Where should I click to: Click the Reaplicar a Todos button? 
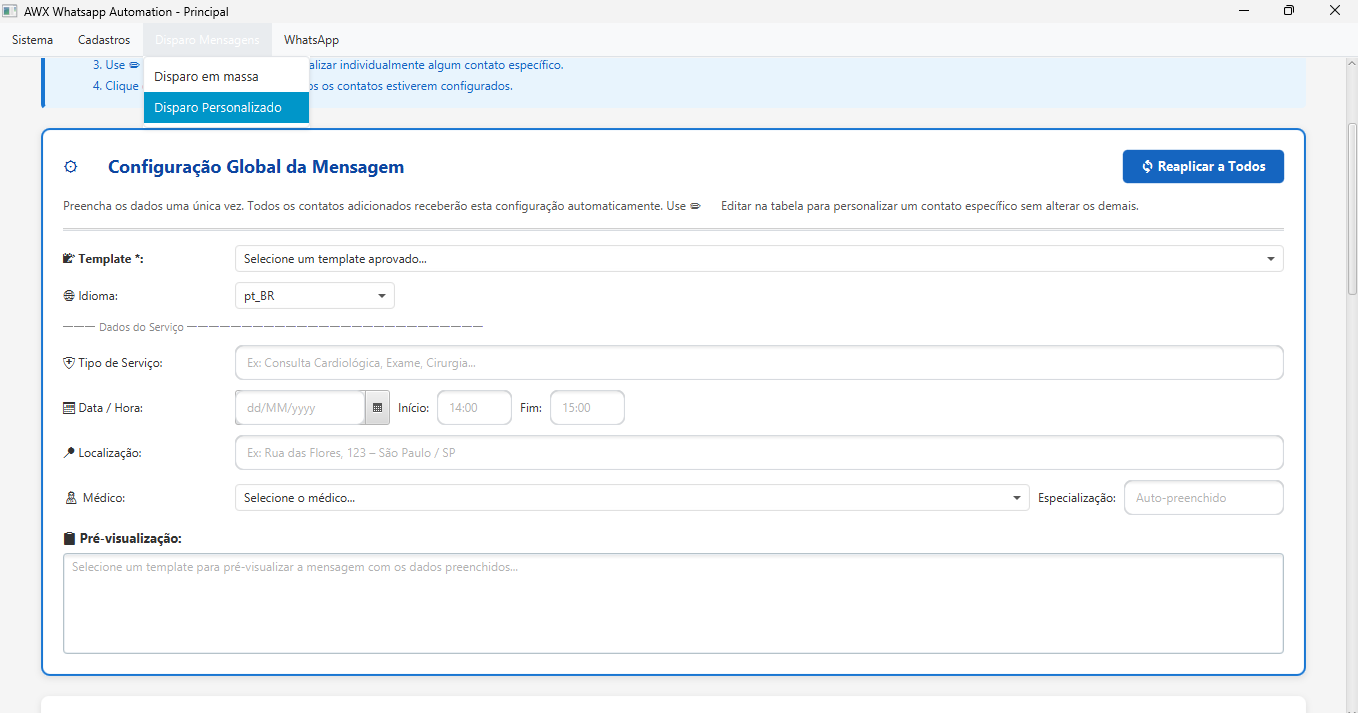click(1203, 166)
